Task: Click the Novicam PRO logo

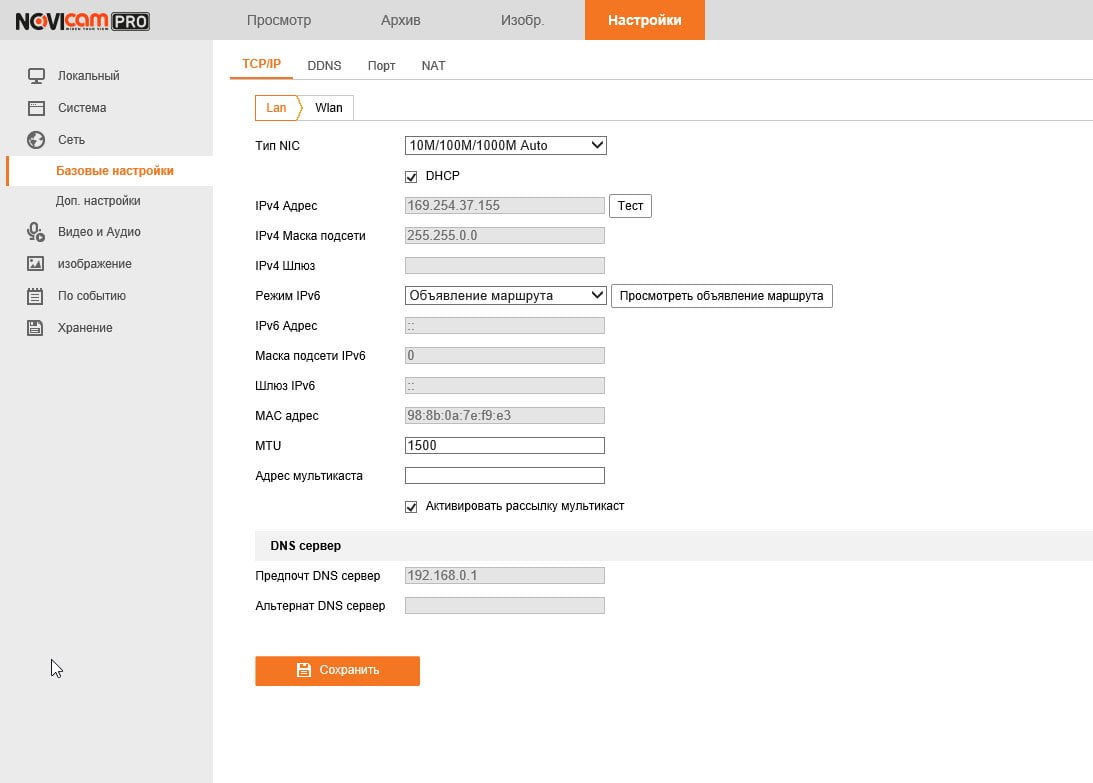Action: point(82,21)
